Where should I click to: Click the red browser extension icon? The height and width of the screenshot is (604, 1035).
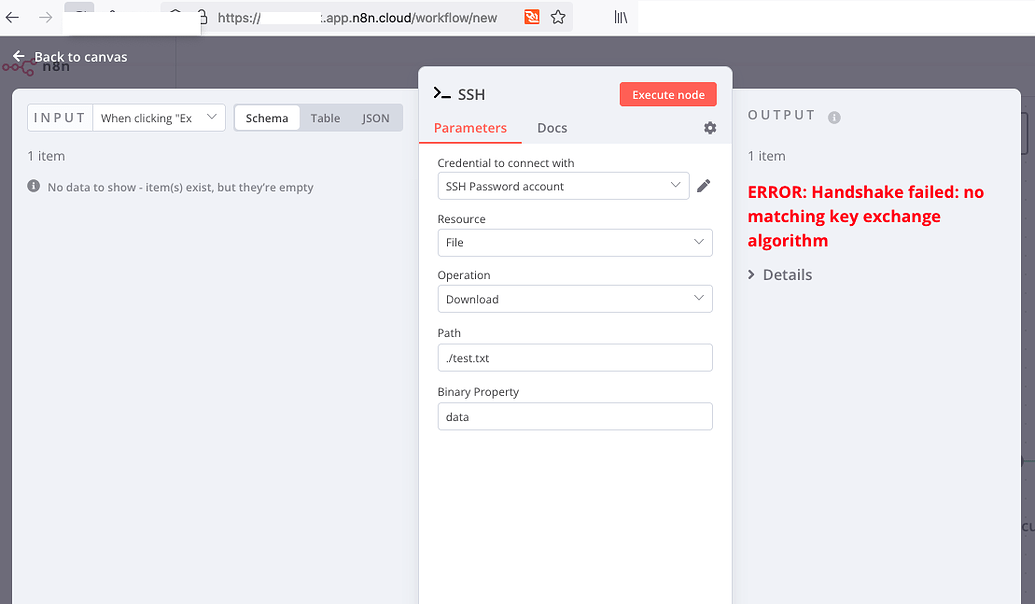click(x=531, y=17)
